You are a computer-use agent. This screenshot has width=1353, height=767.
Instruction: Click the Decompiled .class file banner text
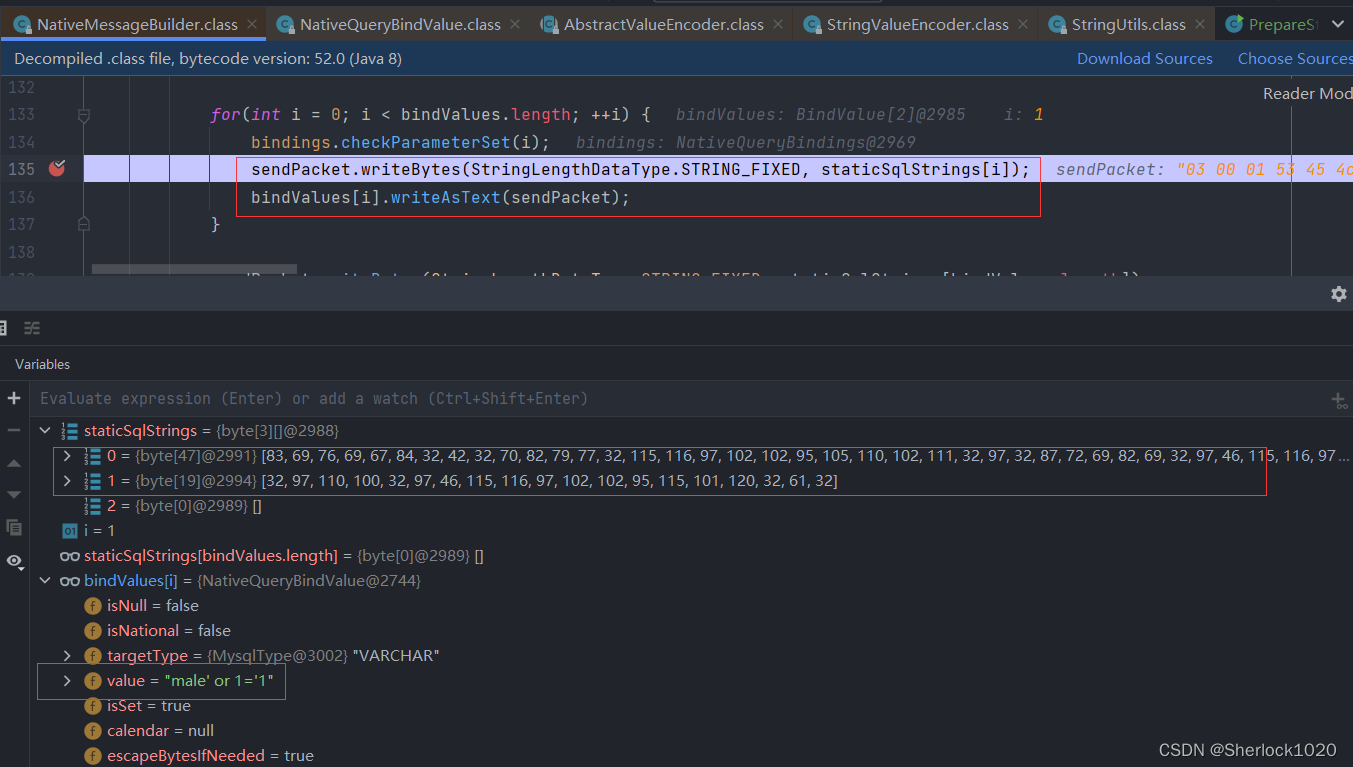click(x=208, y=59)
